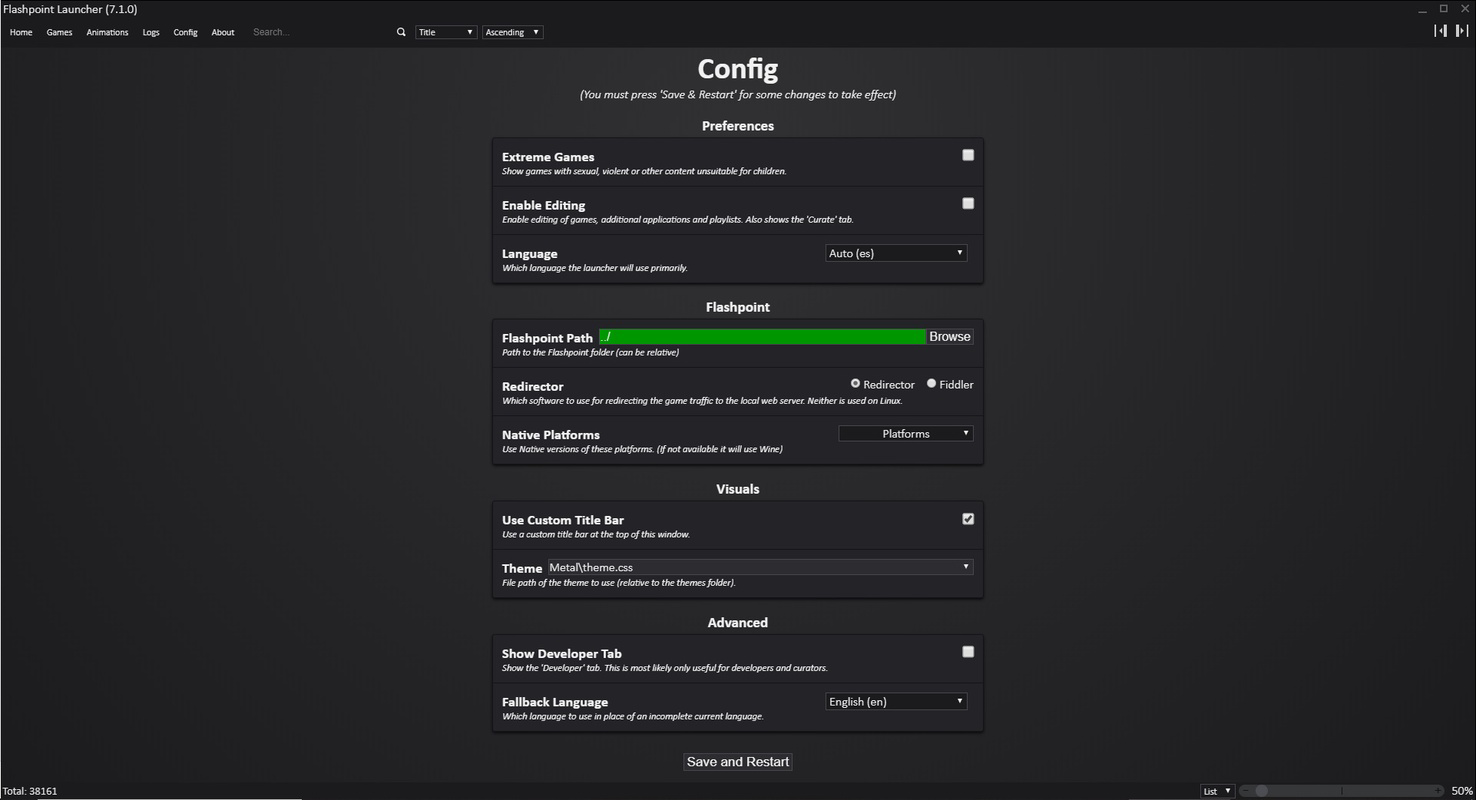
Task: Uncheck Use Custom Title Bar
Action: (x=968, y=519)
